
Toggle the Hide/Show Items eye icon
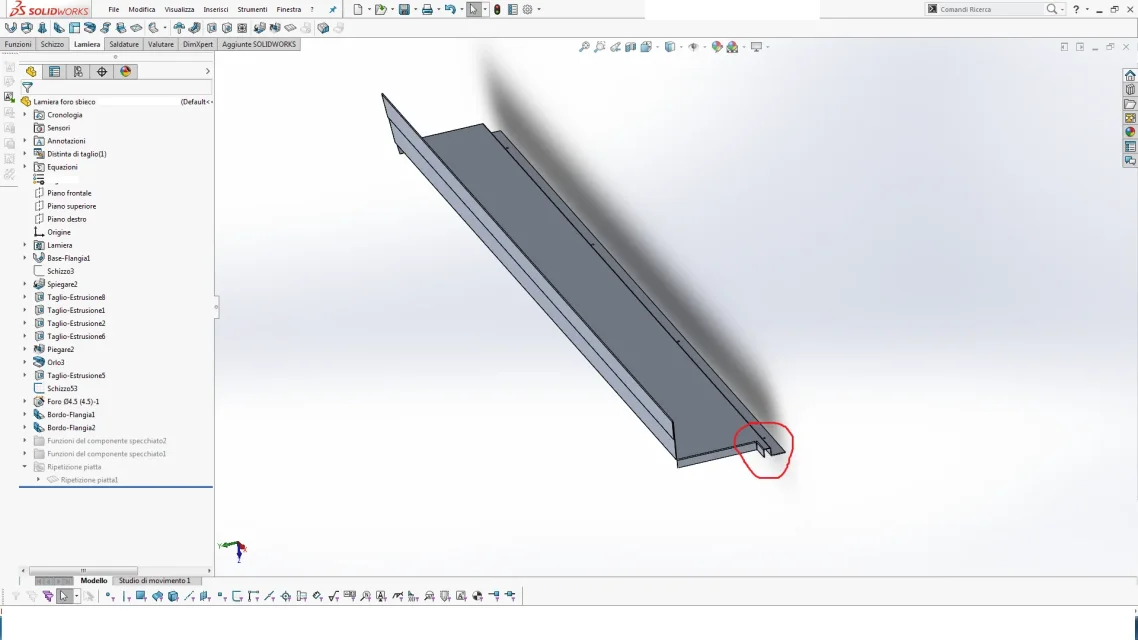pos(693,47)
